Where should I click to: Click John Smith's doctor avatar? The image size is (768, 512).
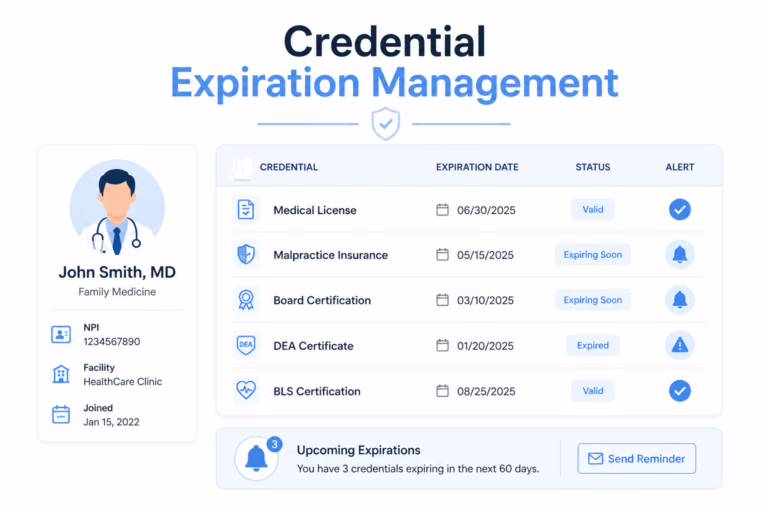coord(117,207)
